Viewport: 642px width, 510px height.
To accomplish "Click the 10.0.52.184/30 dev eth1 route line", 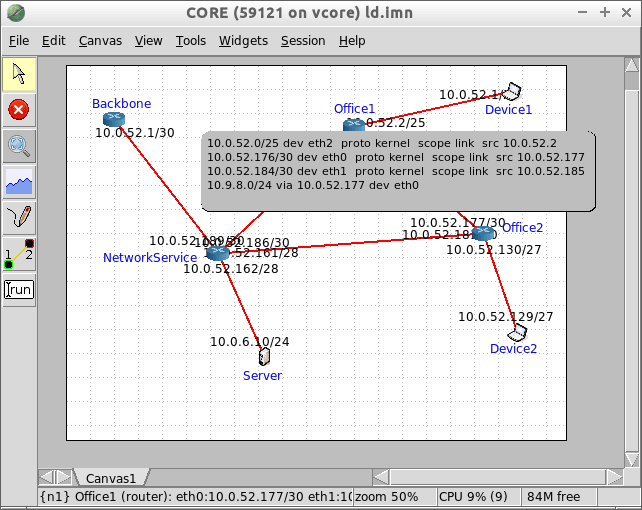I will (396, 171).
